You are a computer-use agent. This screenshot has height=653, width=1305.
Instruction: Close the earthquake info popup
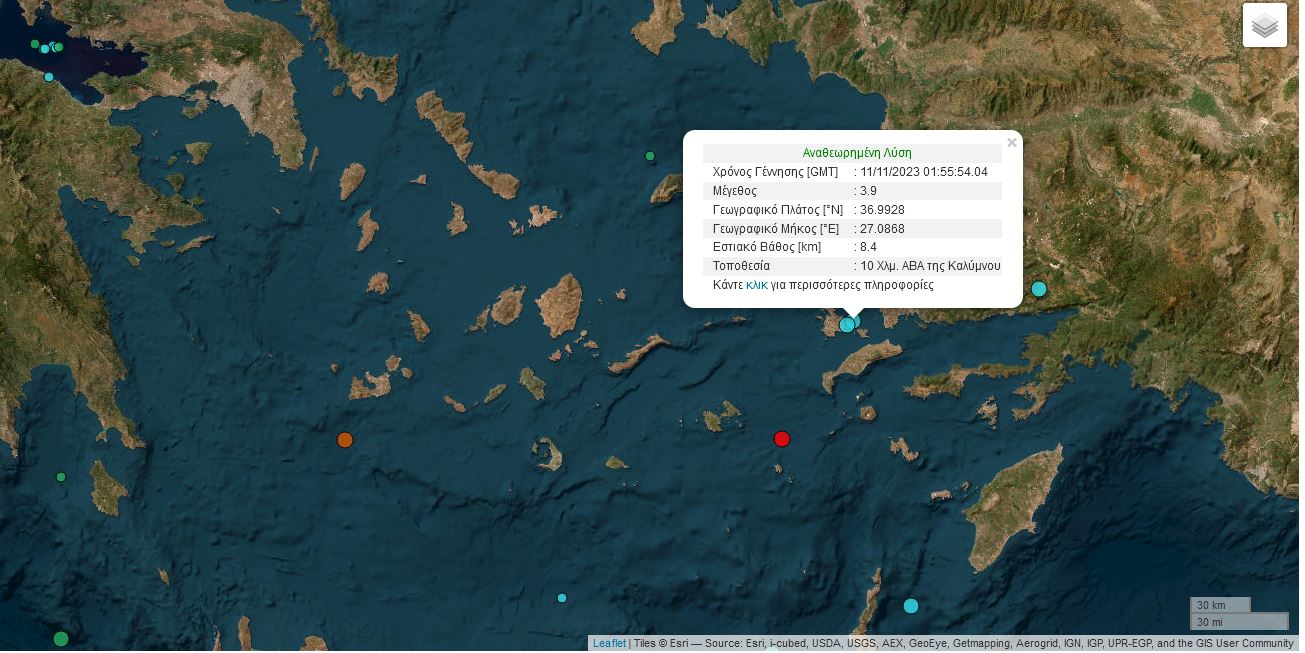point(1011,143)
